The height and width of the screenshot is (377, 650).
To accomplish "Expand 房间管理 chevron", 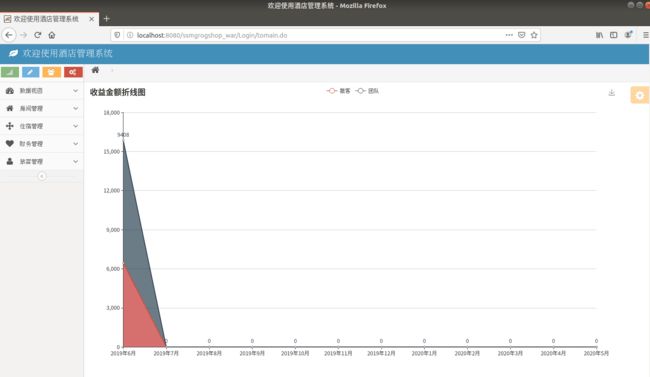I will (x=75, y=108).
